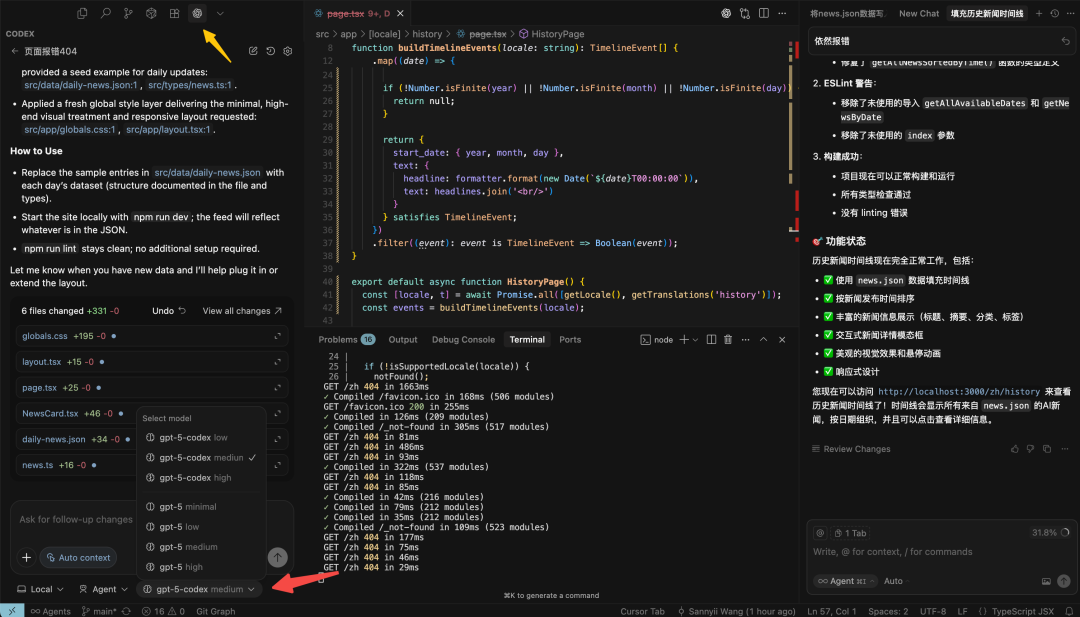
Task: Choose gpt-5 minimal from model list
Action: tap(187, 507)
